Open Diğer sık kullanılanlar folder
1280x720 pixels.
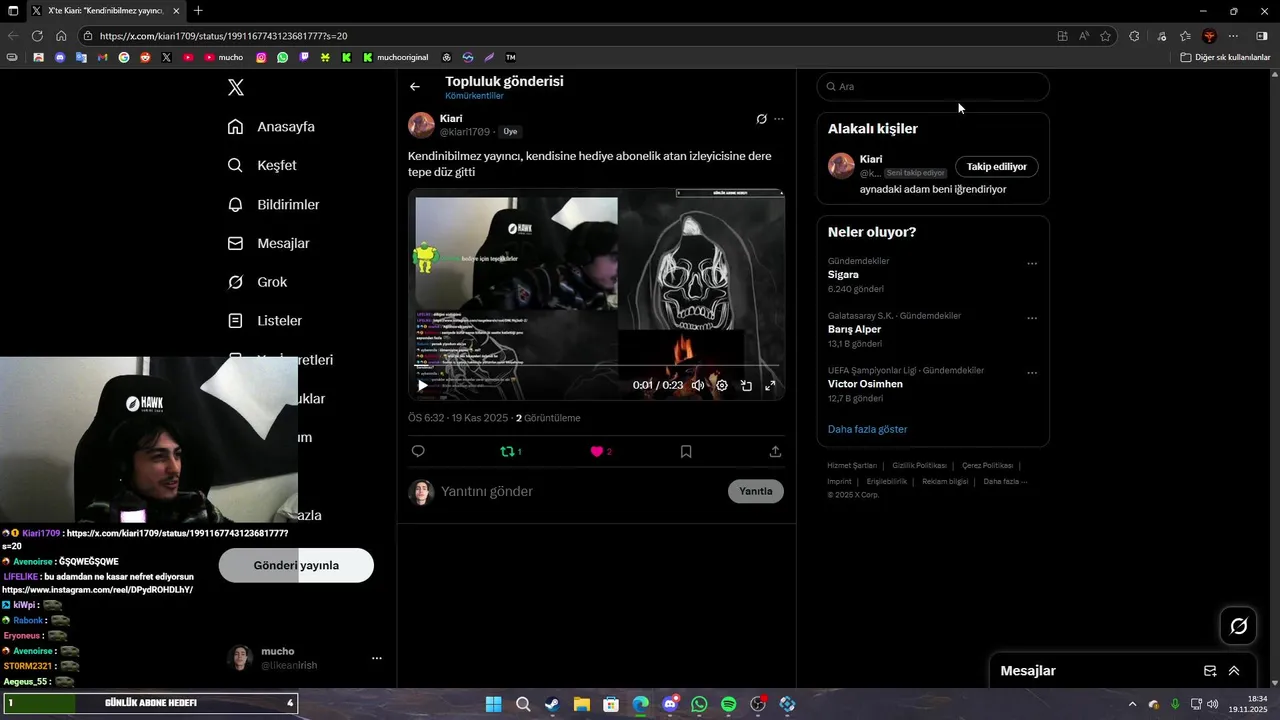coord(1226,57)
